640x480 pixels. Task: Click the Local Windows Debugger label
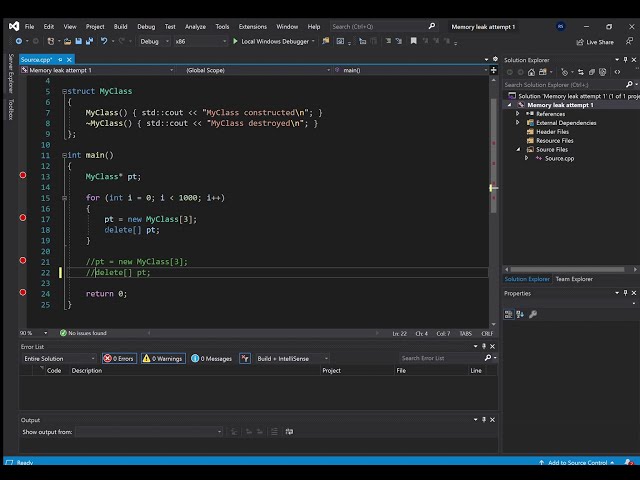click(x=275, y=41)
